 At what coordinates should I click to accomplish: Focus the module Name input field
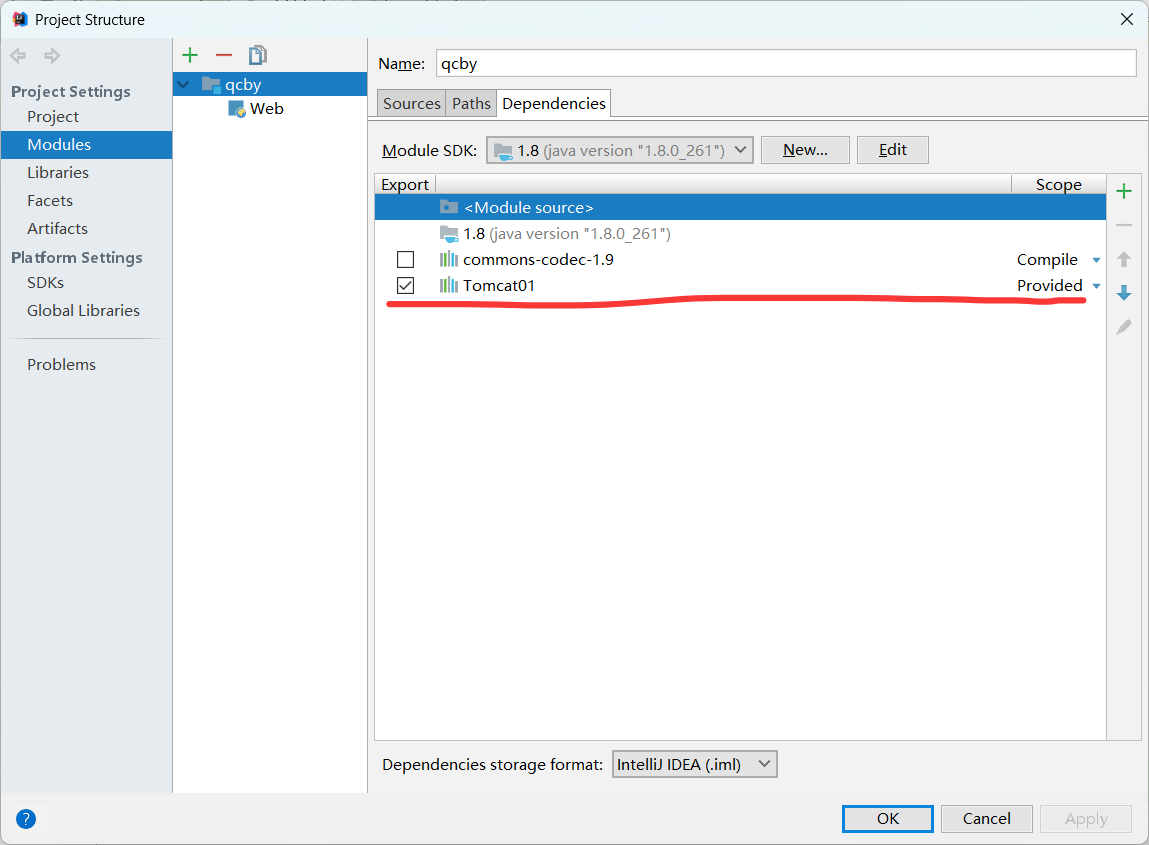(786, 64)
